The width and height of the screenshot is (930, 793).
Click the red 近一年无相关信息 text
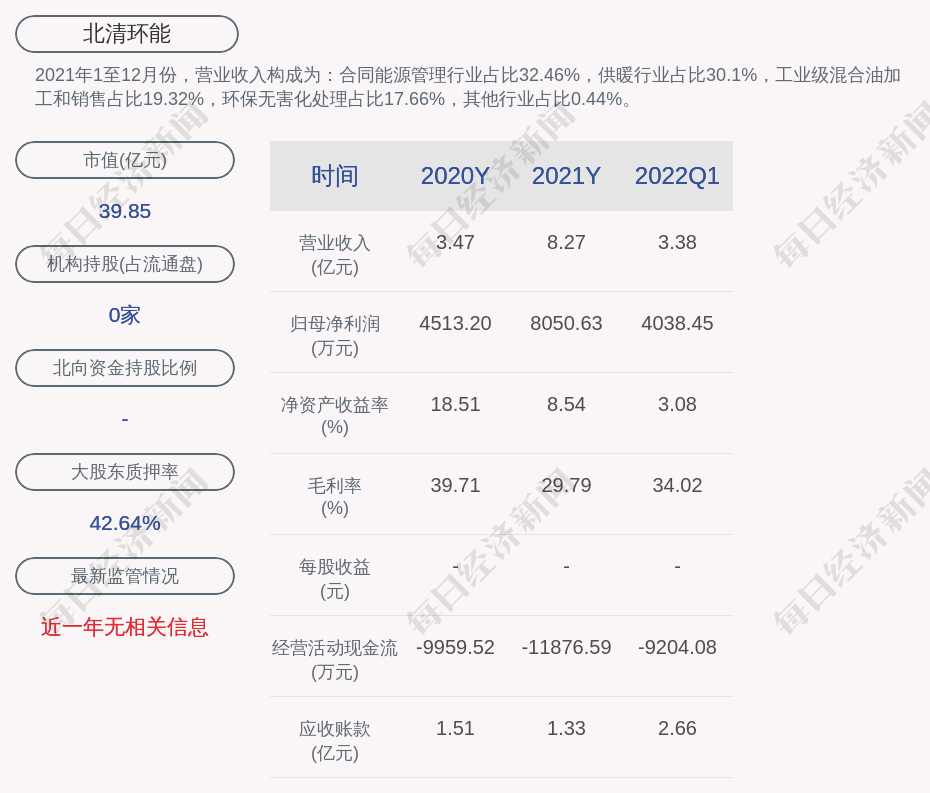point(125,627)
